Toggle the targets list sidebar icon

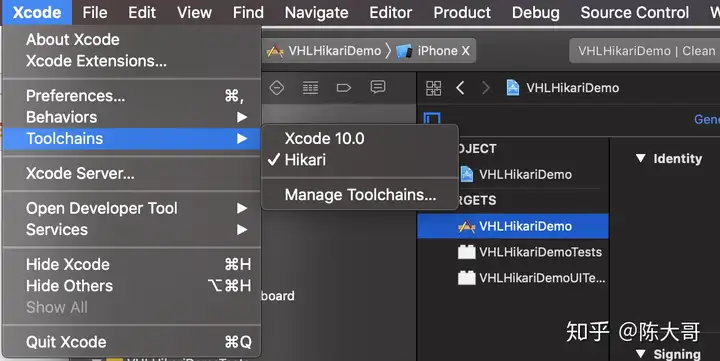pyautogui.click(x=432, y=118)
